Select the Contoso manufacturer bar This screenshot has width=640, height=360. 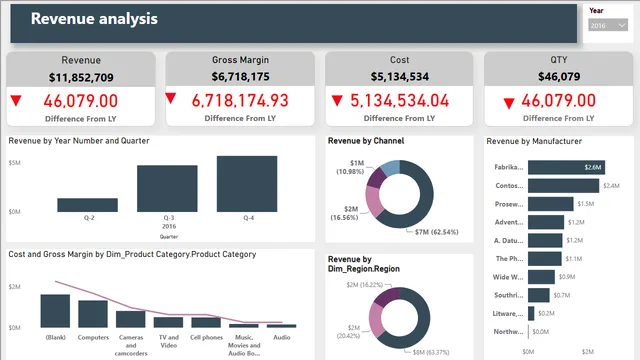563,186
